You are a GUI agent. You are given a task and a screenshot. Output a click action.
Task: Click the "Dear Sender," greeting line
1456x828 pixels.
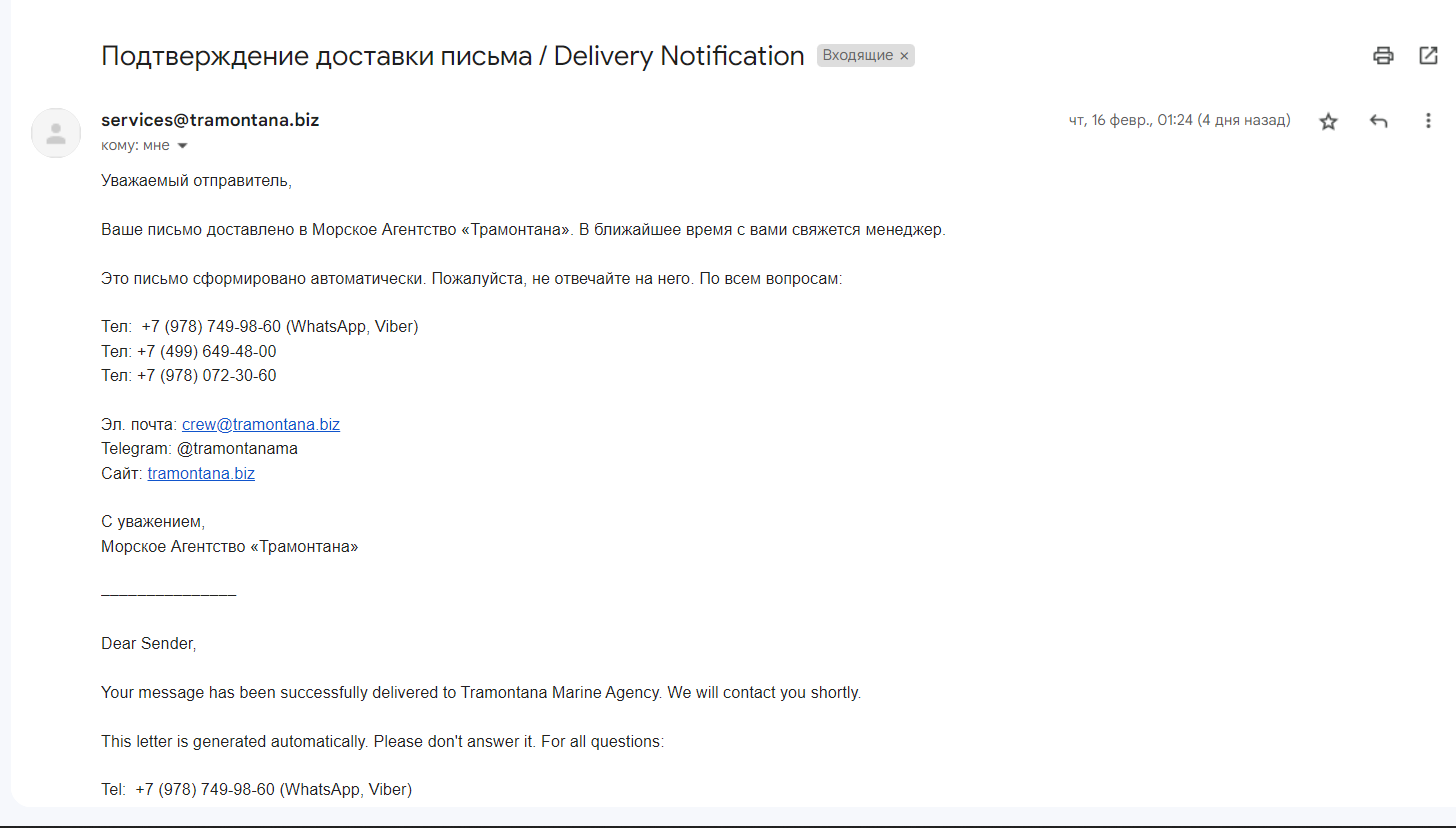[x=149, y=643]
